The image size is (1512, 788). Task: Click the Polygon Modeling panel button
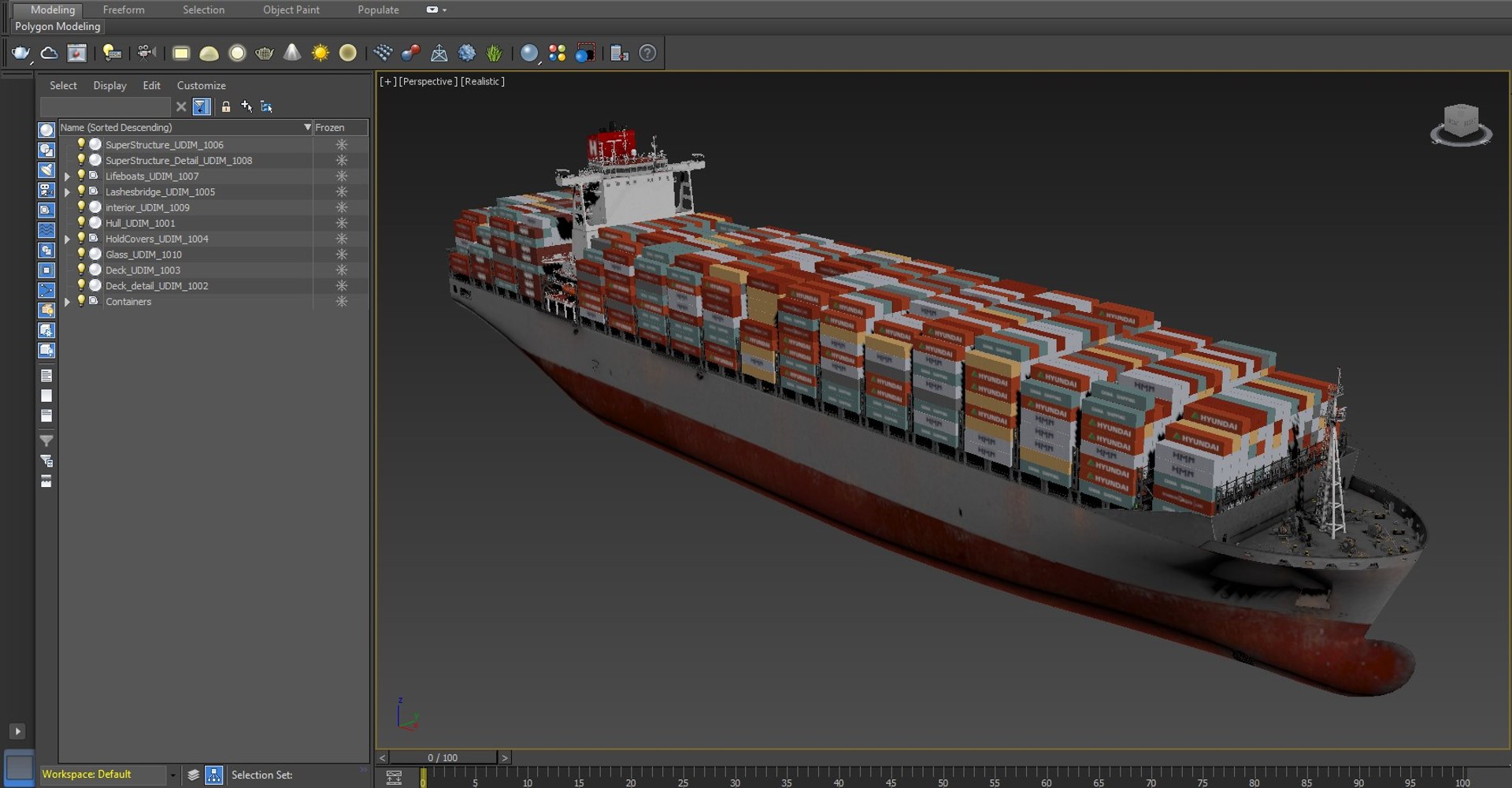(57, 26)
